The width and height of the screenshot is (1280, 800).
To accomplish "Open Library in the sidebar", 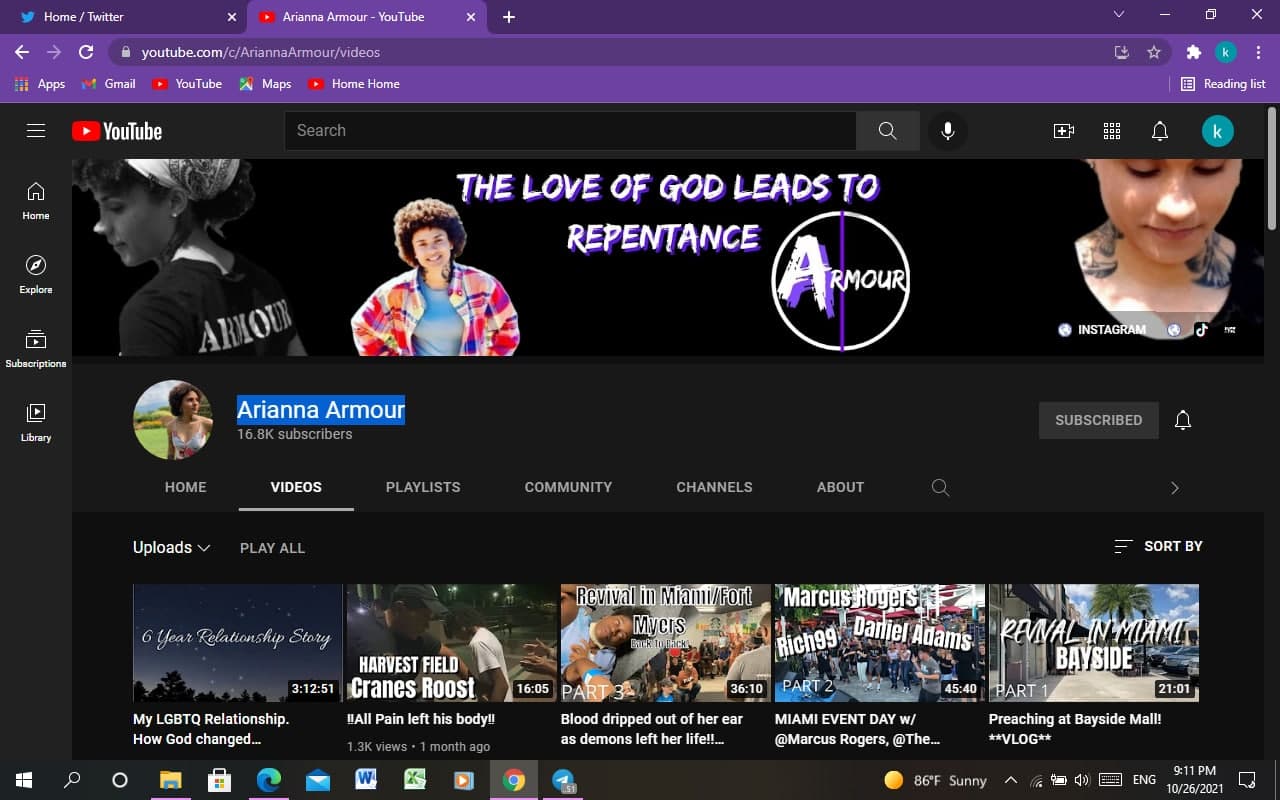I will click(36, 422).
